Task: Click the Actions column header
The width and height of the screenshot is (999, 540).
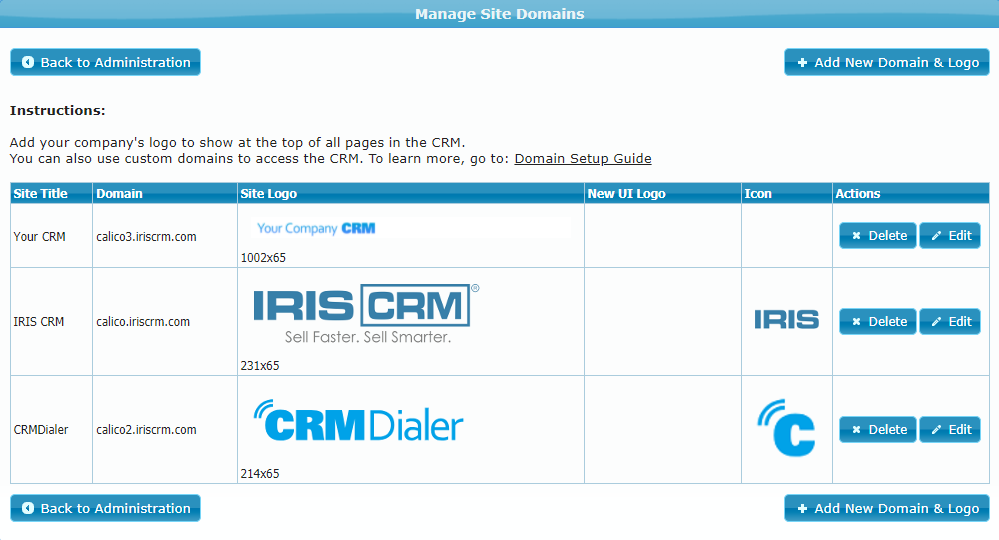Action: [911, 194]
